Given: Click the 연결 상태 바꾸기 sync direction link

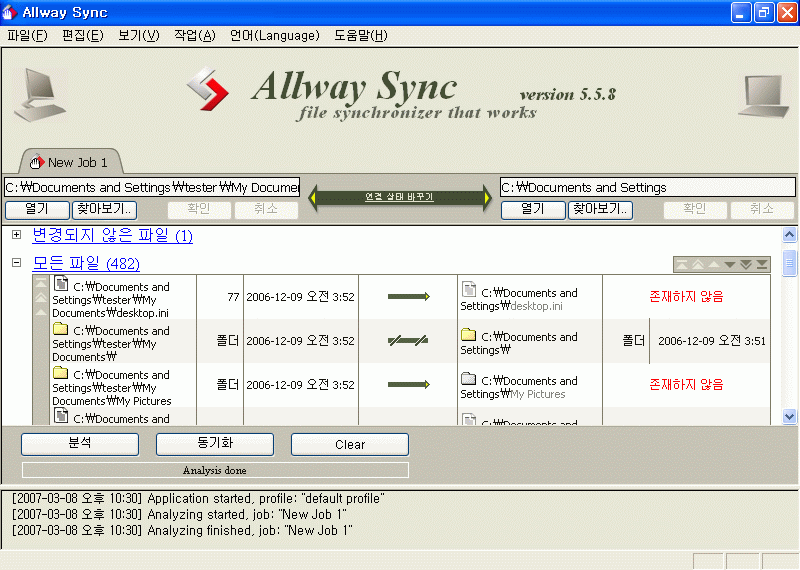Looking at the screenshot, I should [399, 197].
